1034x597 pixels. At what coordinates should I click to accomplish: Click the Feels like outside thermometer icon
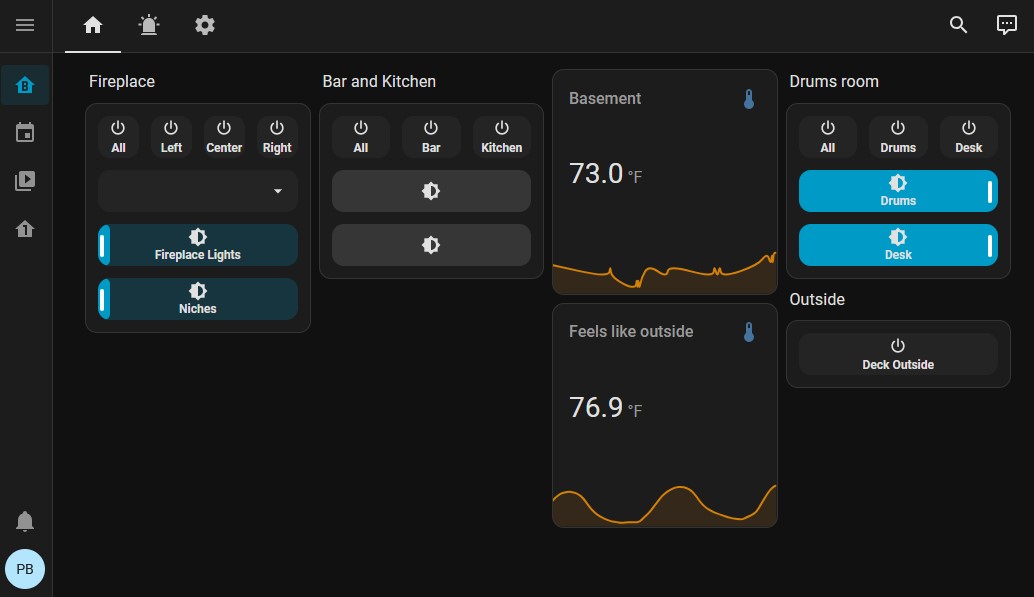coord(748,332)
